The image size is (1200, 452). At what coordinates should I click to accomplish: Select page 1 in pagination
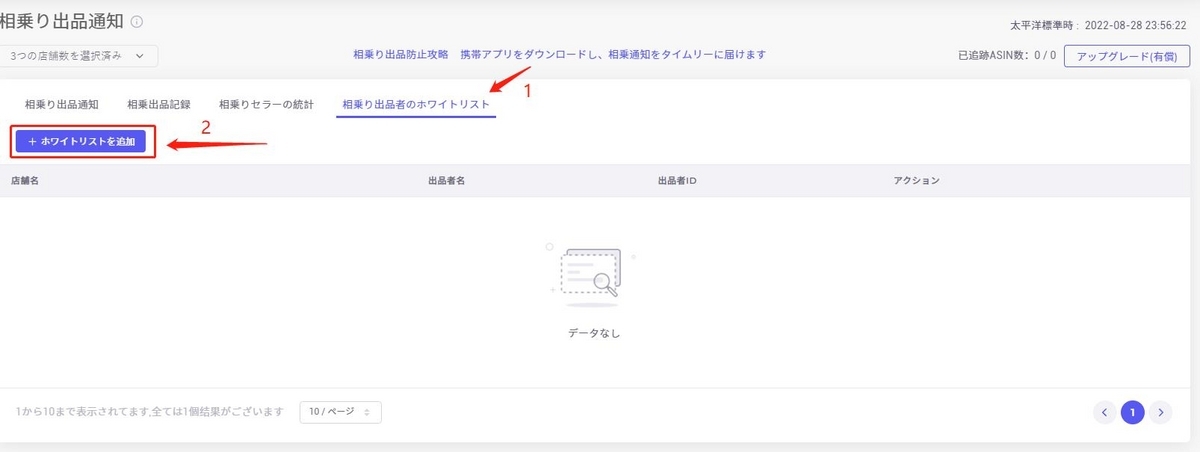point(1133,412)
